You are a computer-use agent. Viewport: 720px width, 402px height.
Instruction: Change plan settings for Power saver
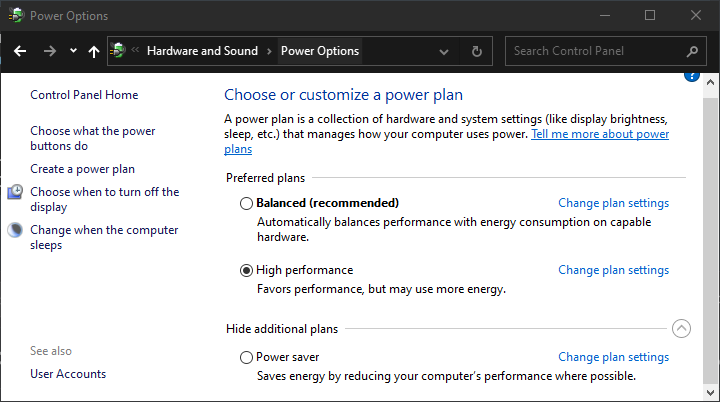point(613,357)
